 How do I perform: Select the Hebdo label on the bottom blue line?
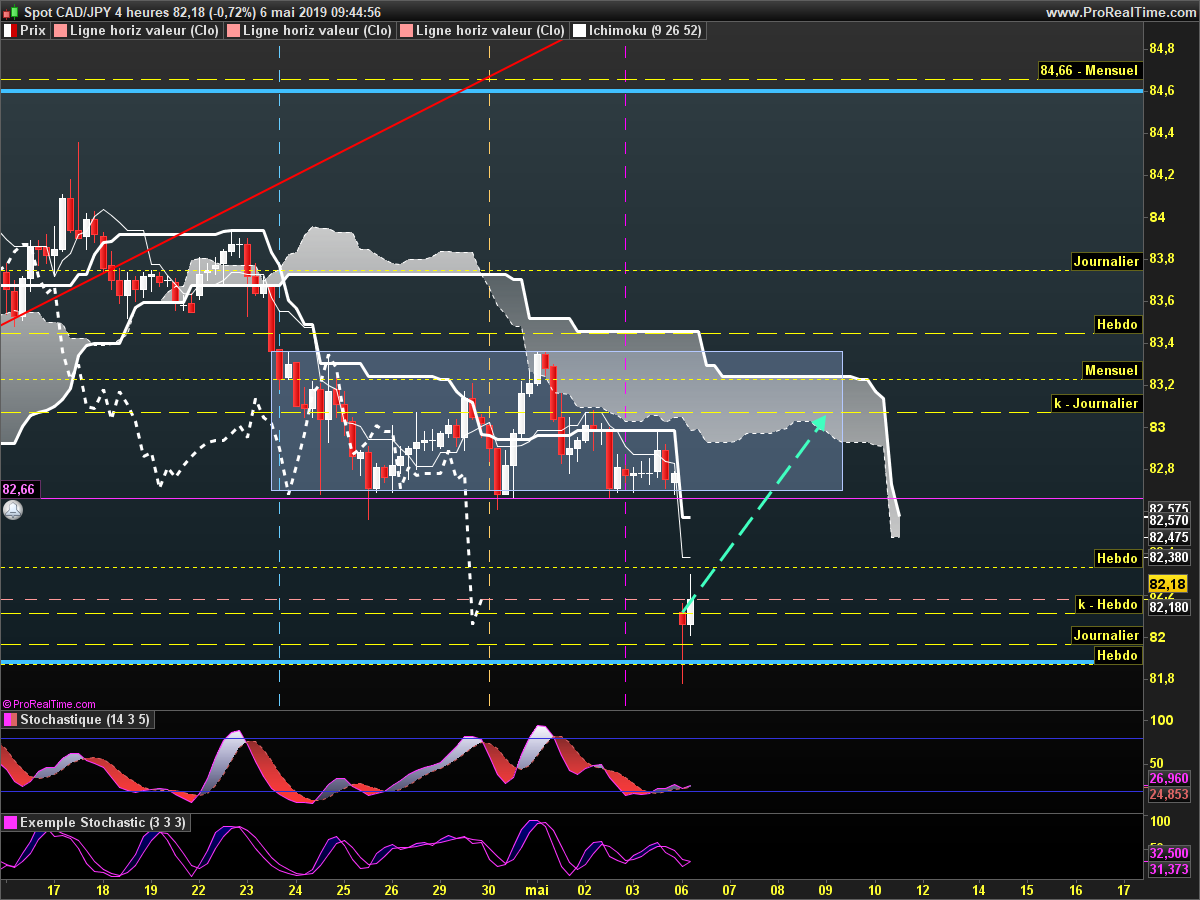1117,655
